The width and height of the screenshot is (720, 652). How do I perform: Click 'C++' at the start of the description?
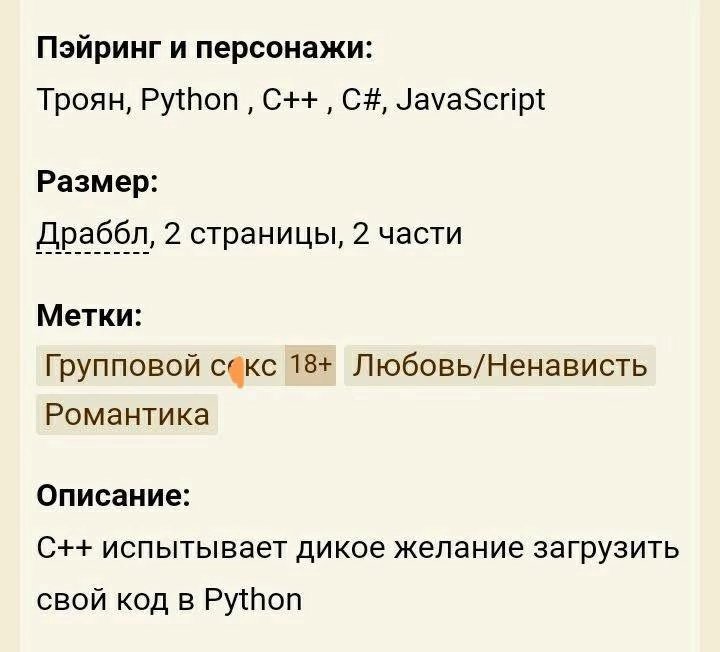64,549
